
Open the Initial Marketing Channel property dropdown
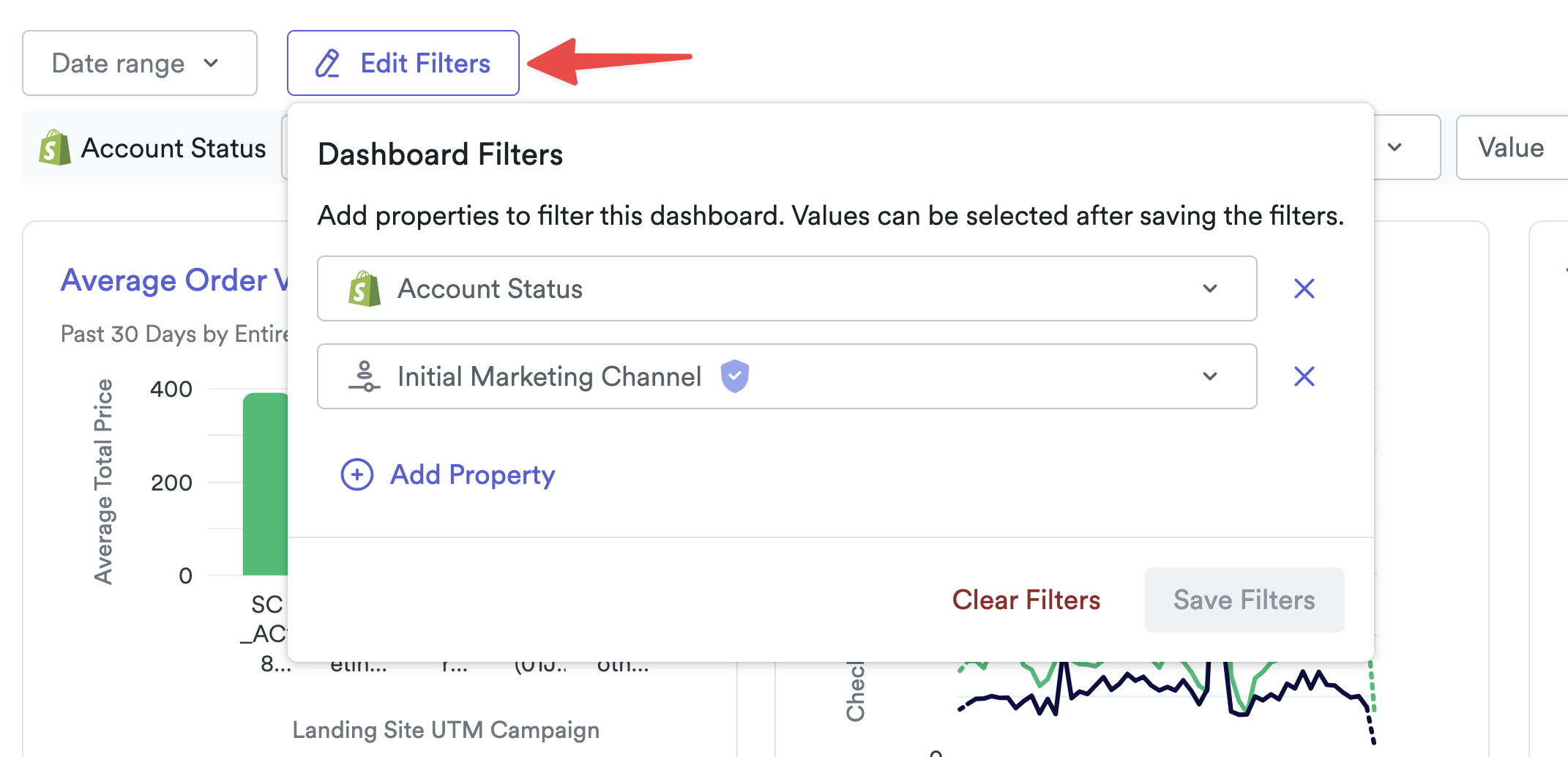point(1211,376)
